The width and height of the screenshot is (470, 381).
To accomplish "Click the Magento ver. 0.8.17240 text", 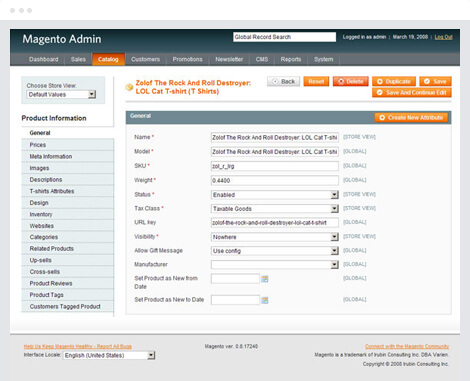I will (x=231, y=346).
